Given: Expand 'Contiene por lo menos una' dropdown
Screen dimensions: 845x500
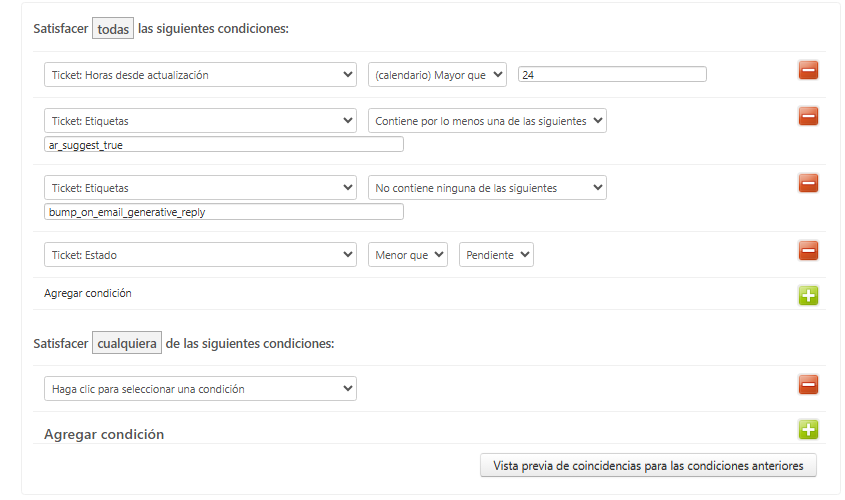Looking at the screenshot, I should click(487, 121).
